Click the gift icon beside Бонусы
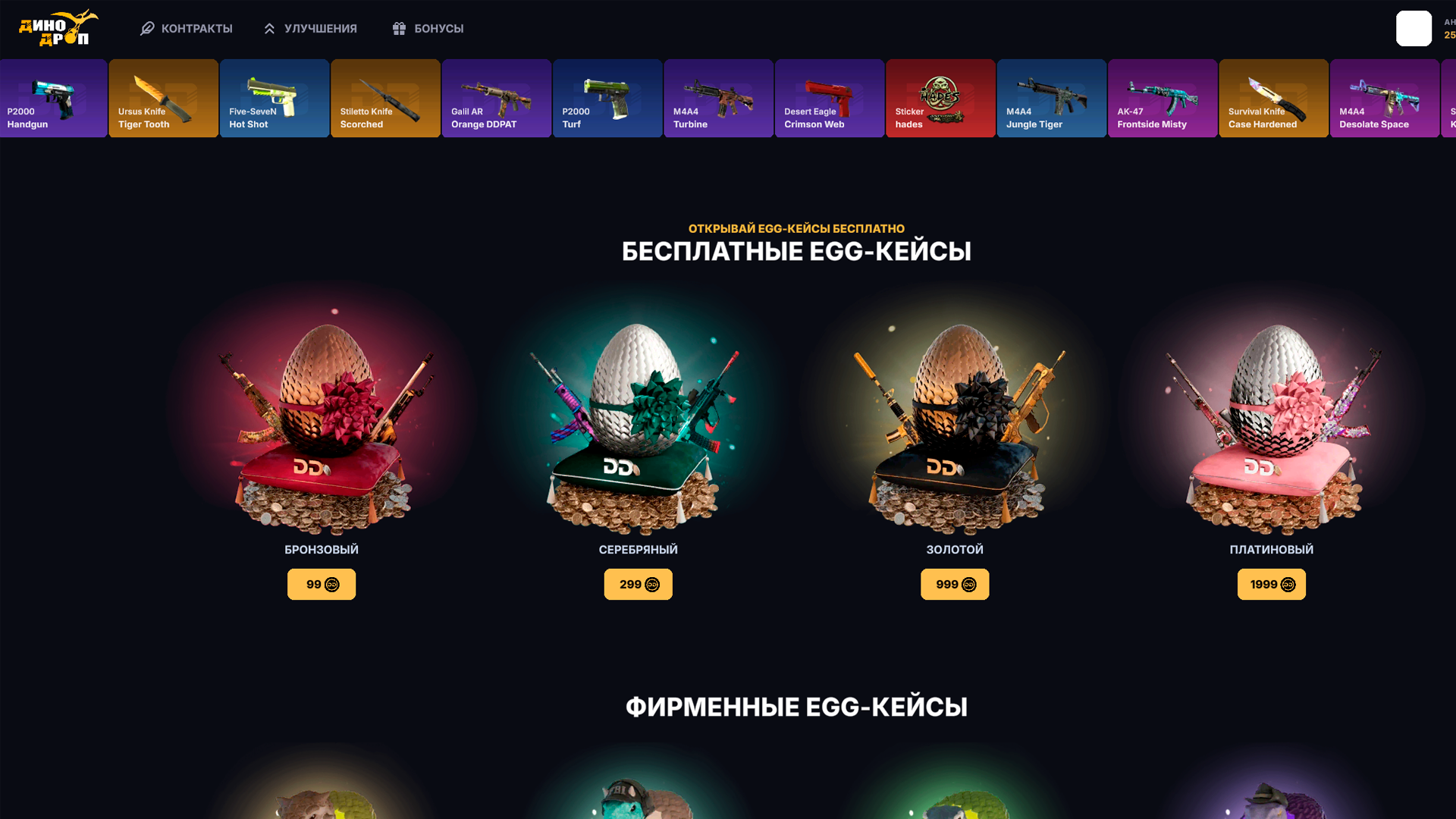Image resolution: width=1456 pixels, height=819 pixels. [x=399, y=28]
